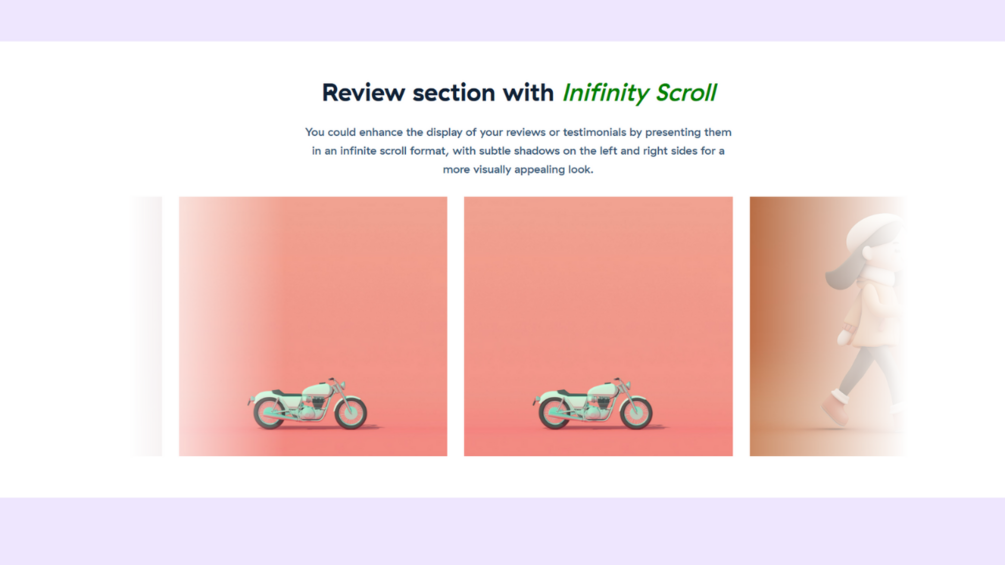Click the word 'reviews' in description
1005x565 pixels.
tap(526, 132)
